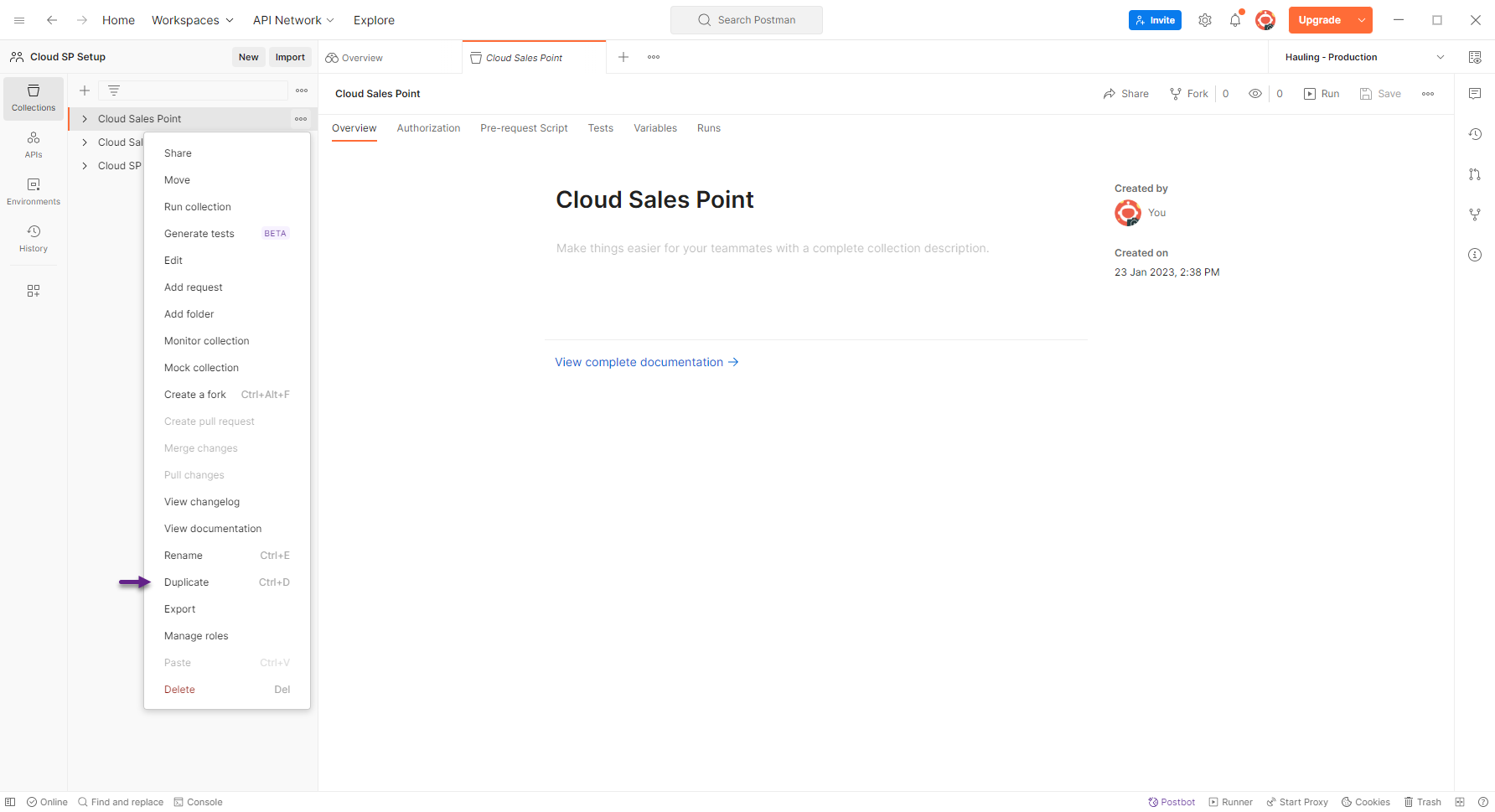This screenshot has width=1495, height=812.
Task: Choose Manage roles in the context menu
Action: point(227,636)
